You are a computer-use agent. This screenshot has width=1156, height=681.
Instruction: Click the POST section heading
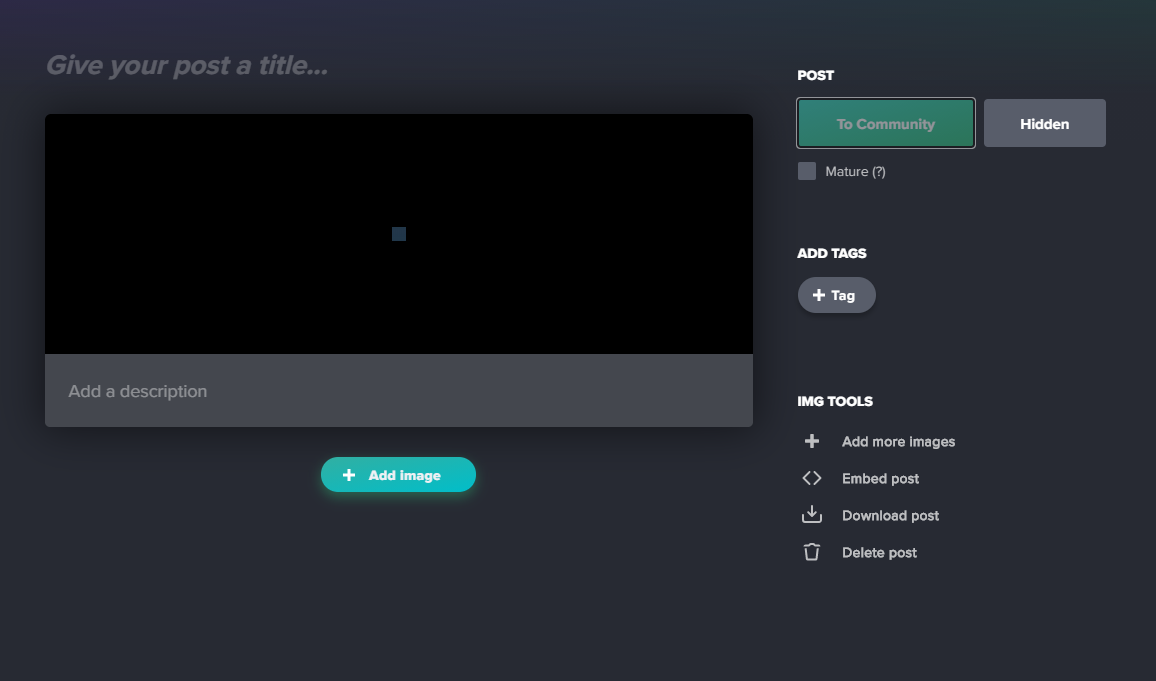tap(815, 75)
